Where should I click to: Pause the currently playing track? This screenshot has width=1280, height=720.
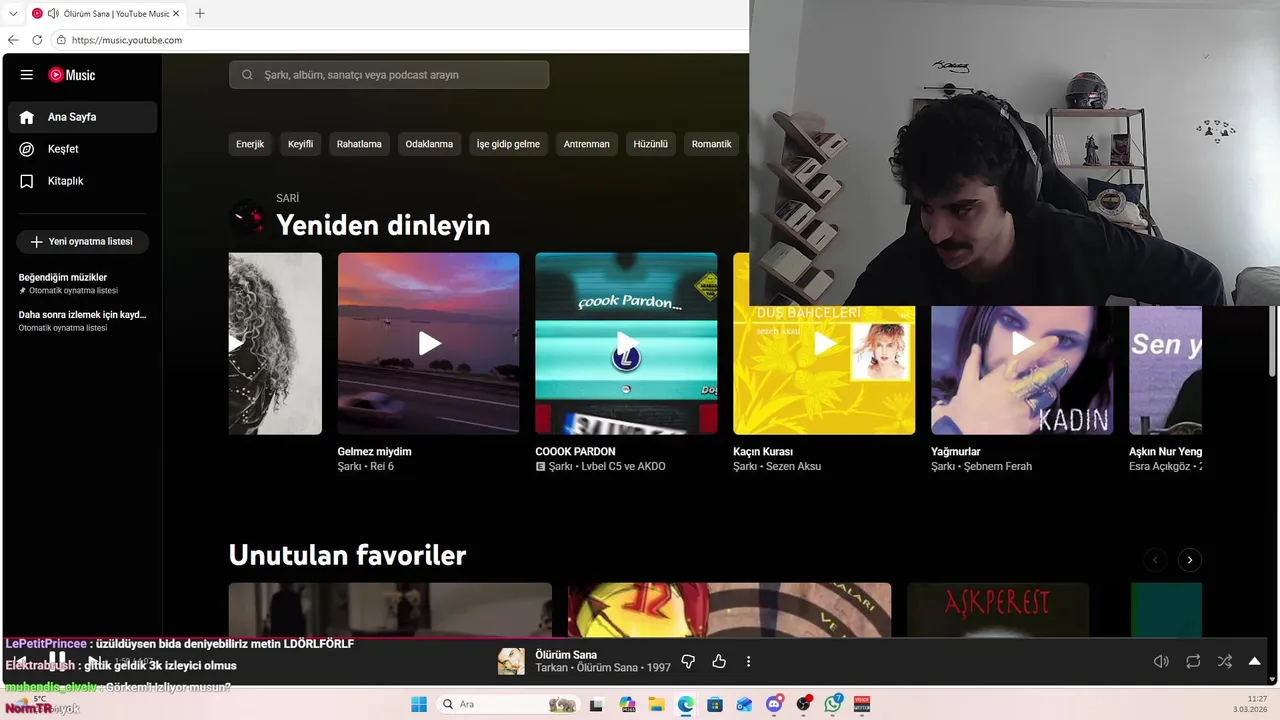58,660
